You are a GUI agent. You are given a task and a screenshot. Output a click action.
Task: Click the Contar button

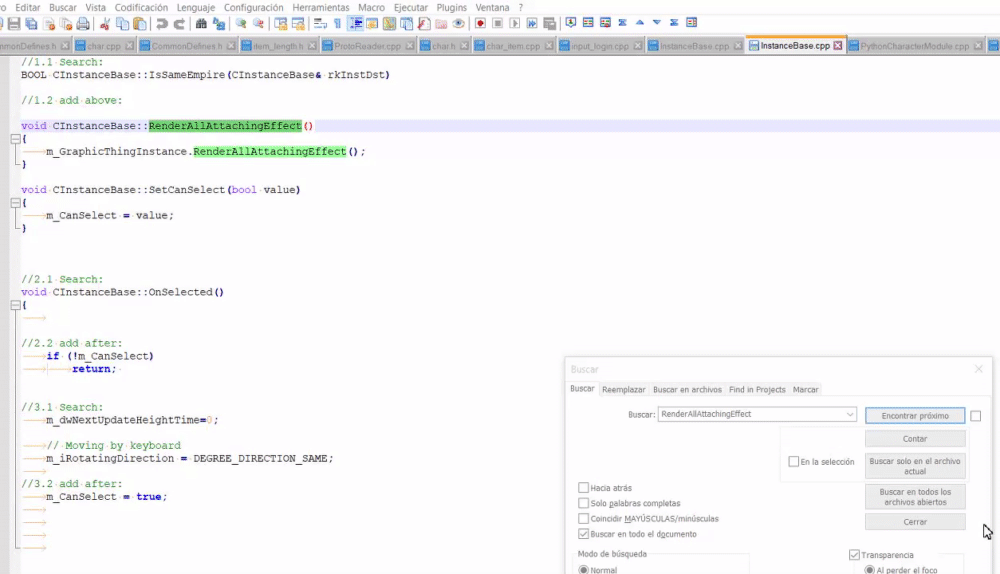pyautogui.click(x=915, y=439)
